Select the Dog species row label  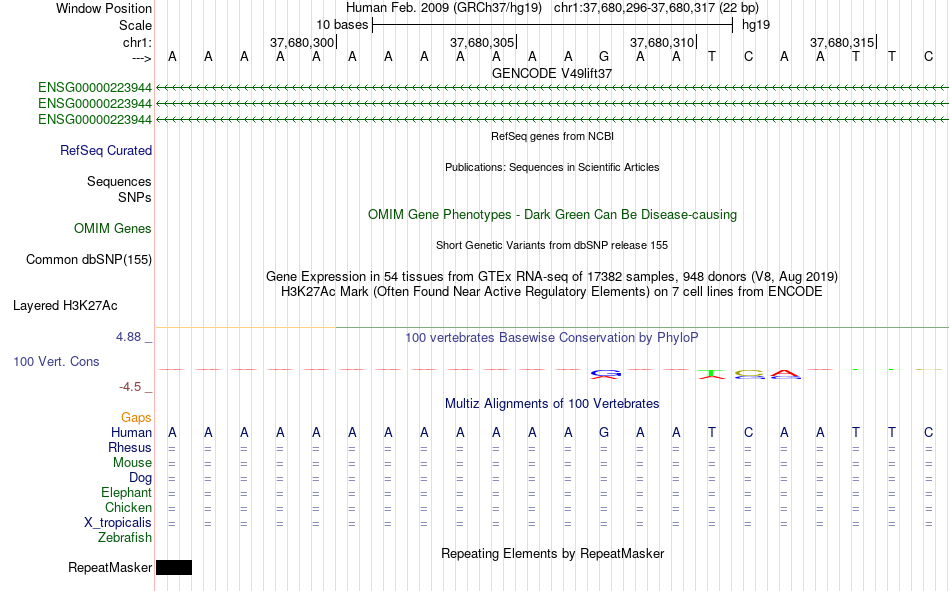coord(140,478)
